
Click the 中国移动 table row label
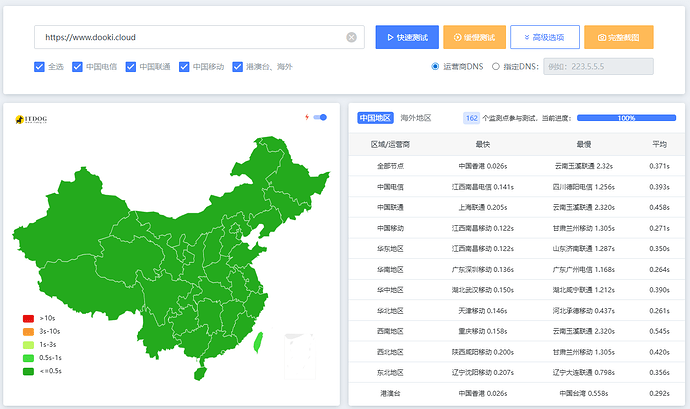[x=390, y=228]
